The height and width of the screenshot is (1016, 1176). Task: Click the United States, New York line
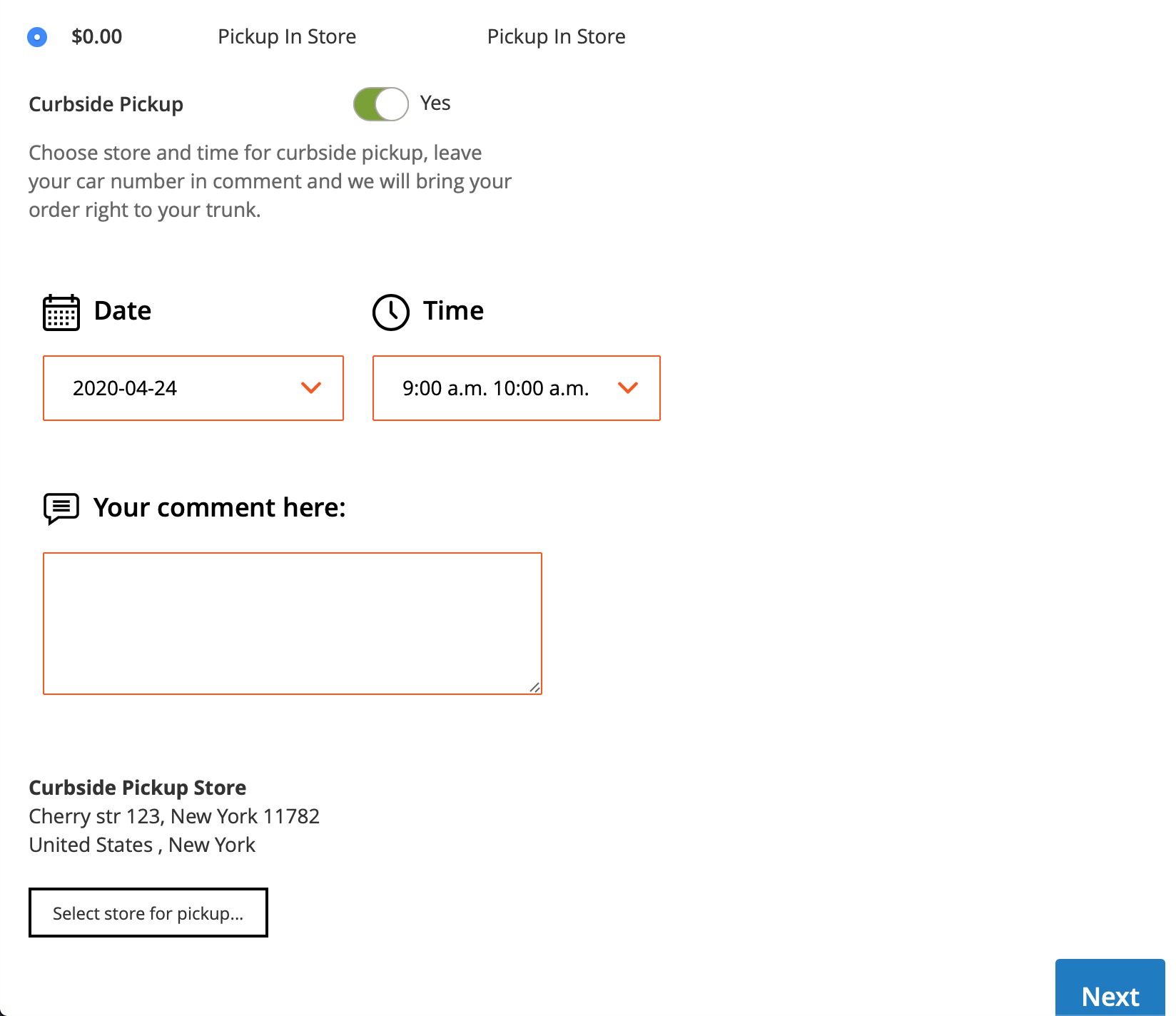pos(142,845)
